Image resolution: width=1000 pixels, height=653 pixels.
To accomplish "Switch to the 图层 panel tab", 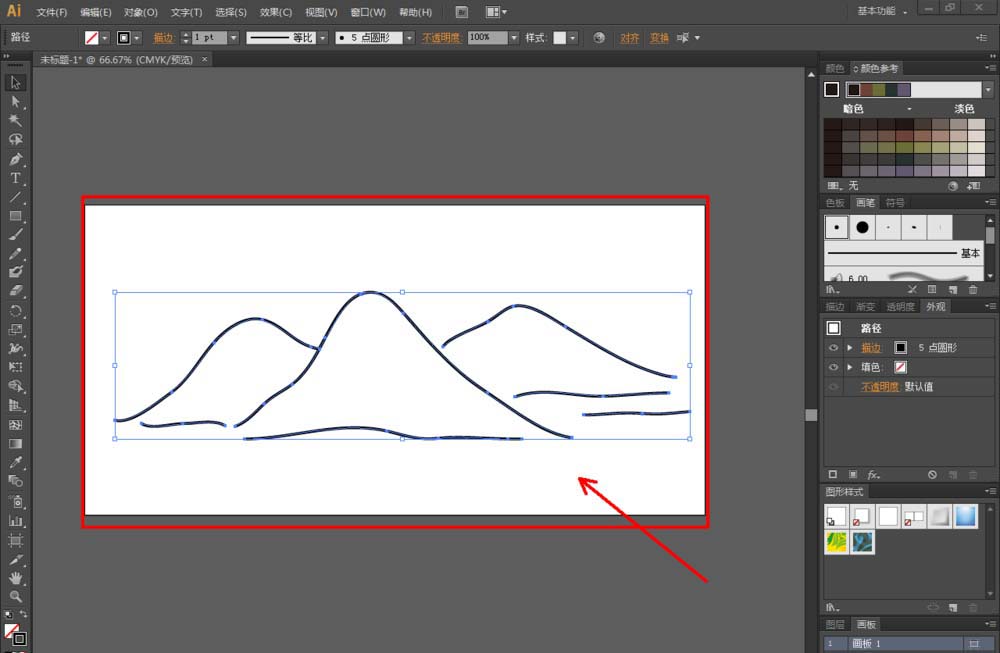I will click(x=835, y=624).
